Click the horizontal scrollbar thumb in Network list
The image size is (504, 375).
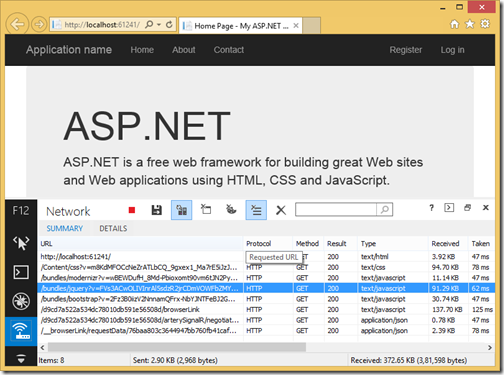coord(177,347)
